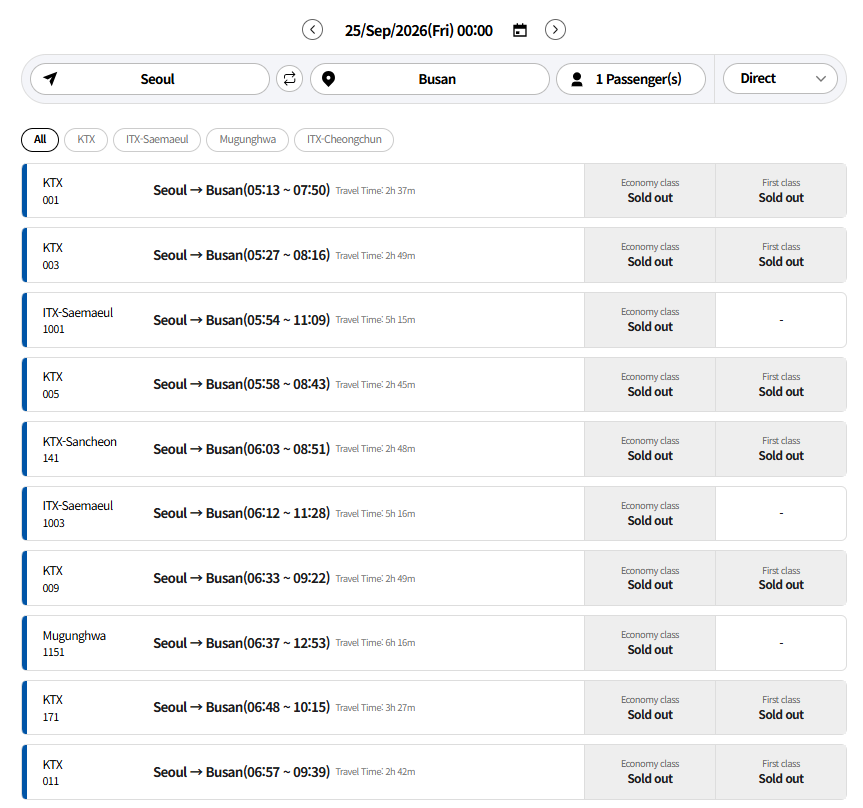Select KTX 011 Economy class Sold out
863x808 pixels.
(x=650, y=772)
